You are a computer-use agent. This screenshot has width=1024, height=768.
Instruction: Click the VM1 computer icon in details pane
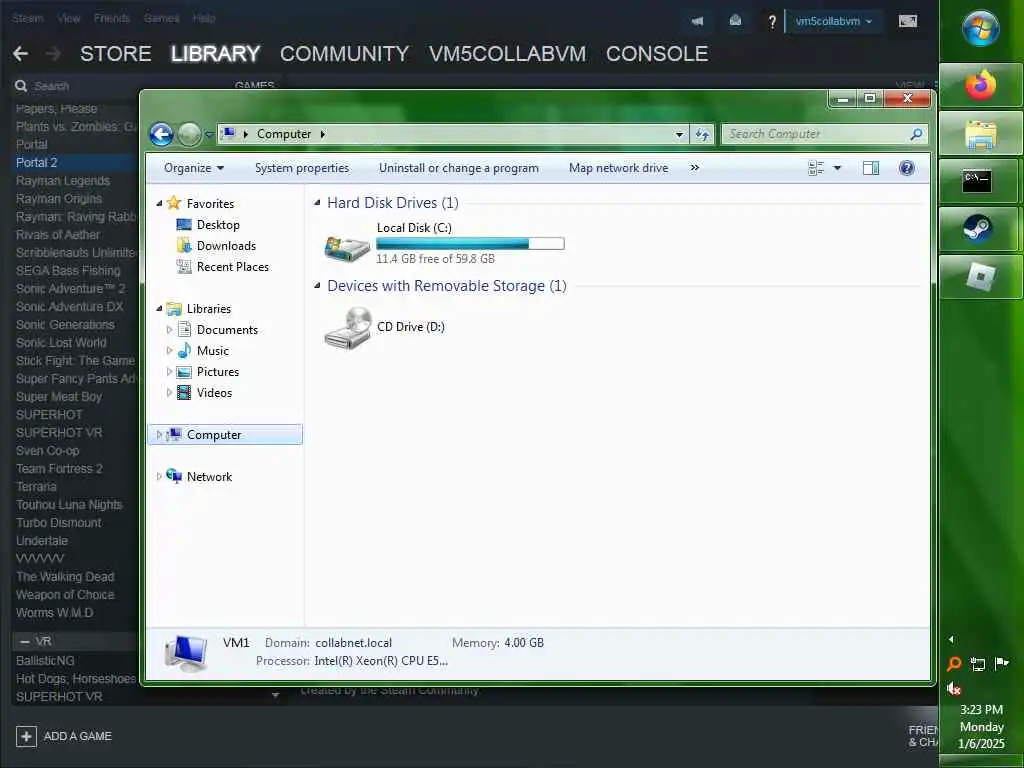(186, 654)
